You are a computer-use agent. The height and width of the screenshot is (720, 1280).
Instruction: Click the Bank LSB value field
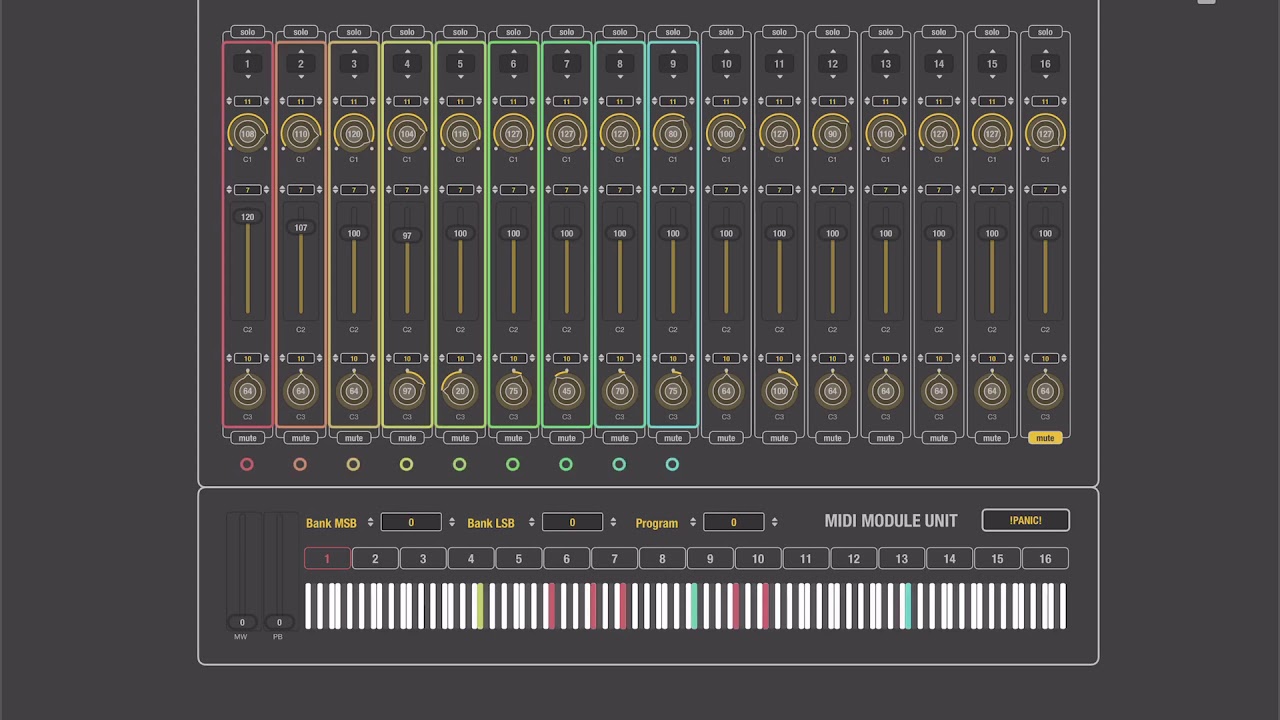pos(572,522)
